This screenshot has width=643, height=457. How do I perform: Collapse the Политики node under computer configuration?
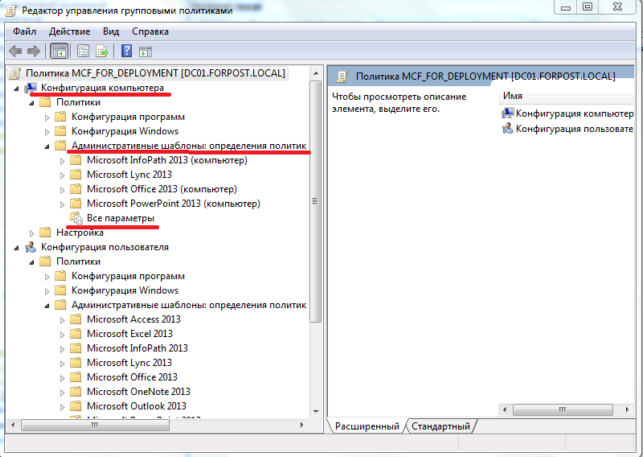coord(32,103)
